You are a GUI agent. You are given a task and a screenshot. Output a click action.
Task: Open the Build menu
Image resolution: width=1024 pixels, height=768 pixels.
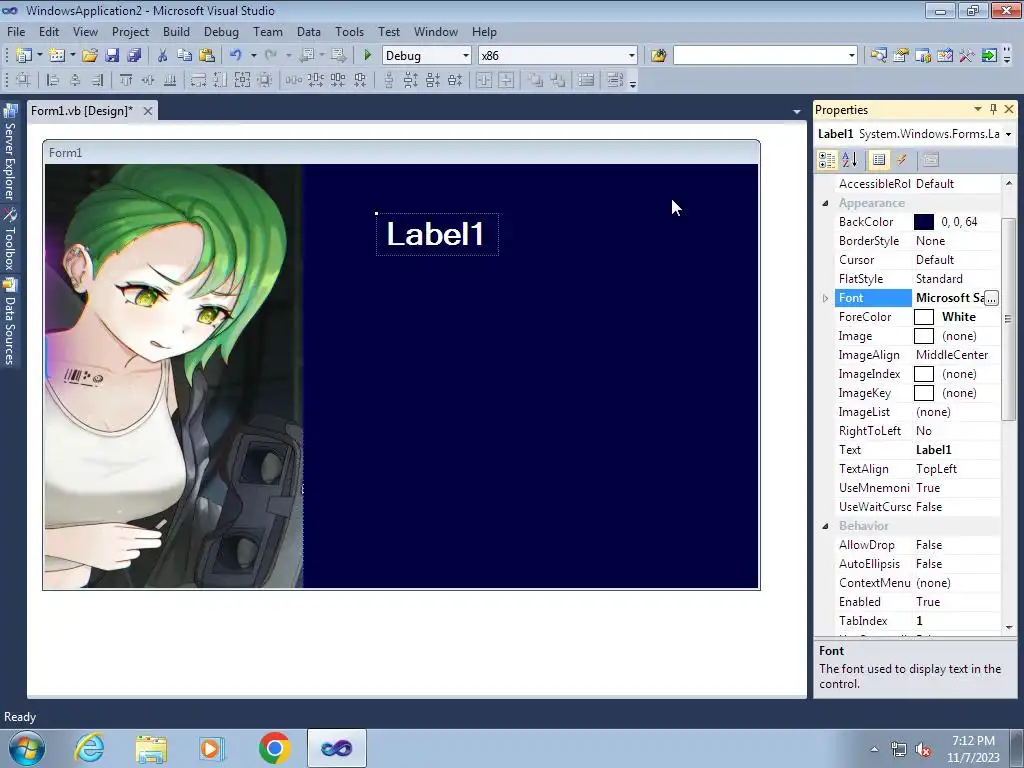pos(176,31)
